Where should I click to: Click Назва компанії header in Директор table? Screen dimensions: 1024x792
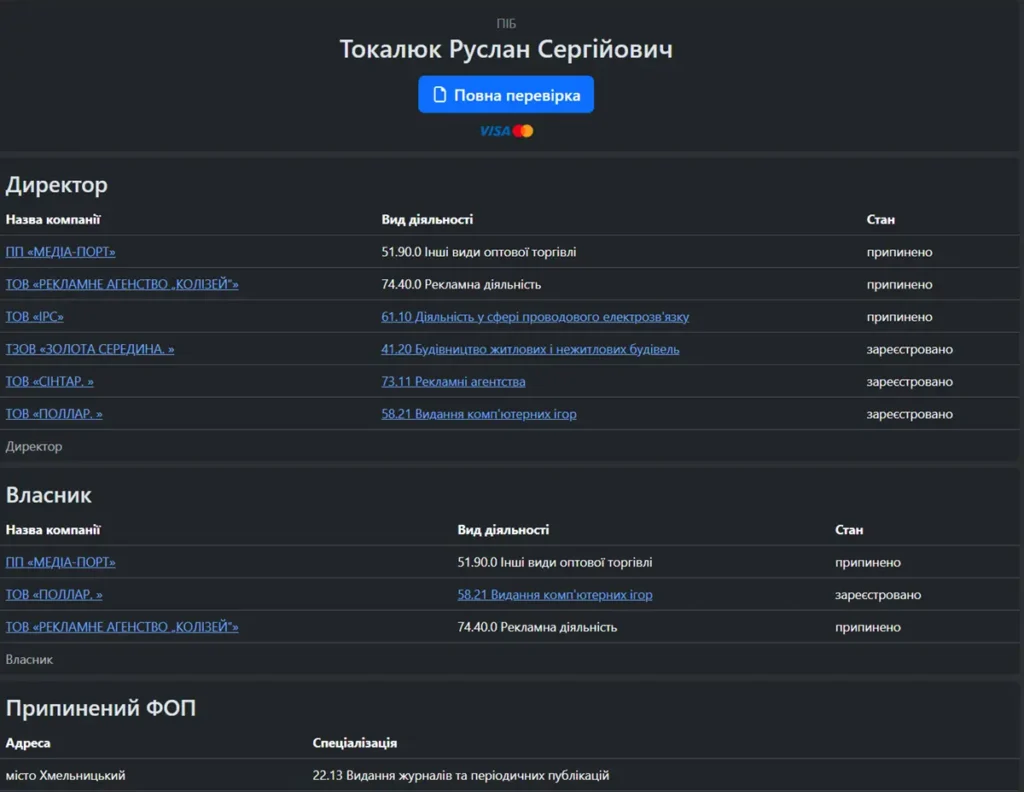(x=53, y=219)
